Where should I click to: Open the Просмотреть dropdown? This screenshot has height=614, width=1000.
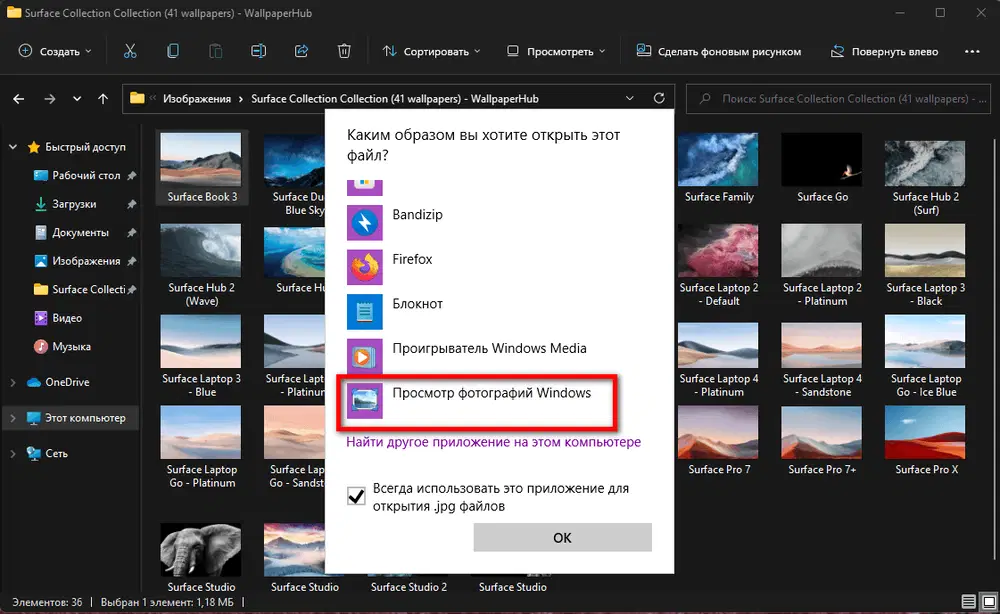click(555, 52)
